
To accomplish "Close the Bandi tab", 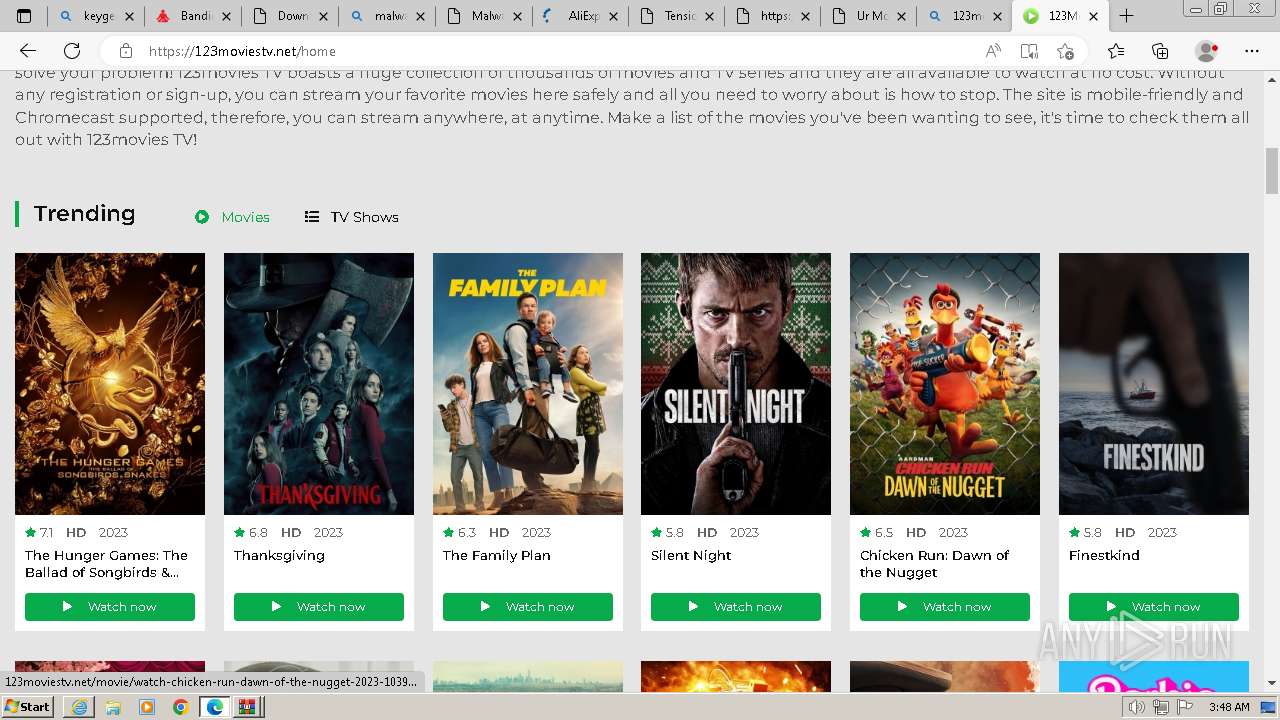I will [226, 17].
